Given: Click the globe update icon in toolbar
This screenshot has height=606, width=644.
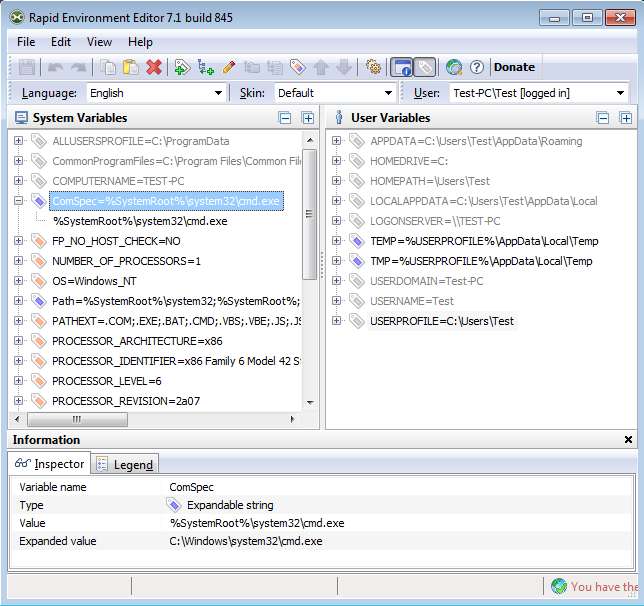Looking at the screenshot, I should [454, 67].
